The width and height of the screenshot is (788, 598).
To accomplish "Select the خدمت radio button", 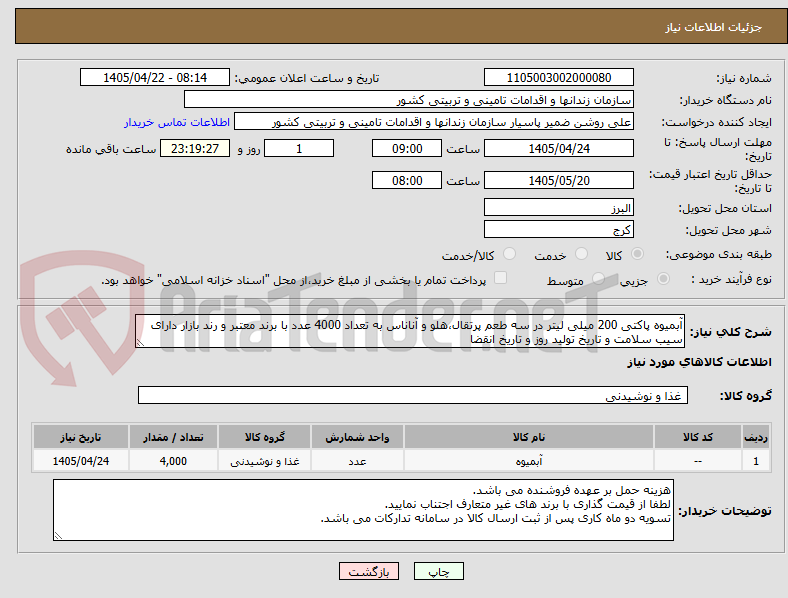I will (x=581, y=254).
